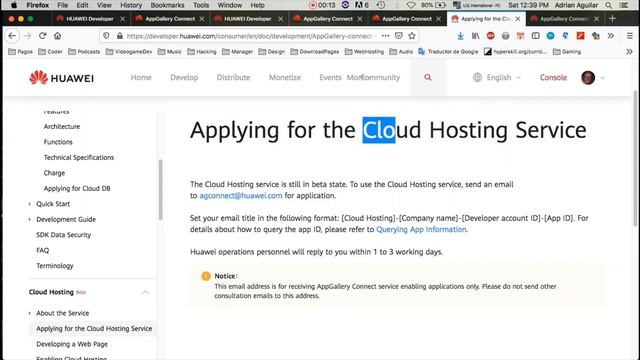
Task: Save page to Pocket icon
Action: [399, 36]
